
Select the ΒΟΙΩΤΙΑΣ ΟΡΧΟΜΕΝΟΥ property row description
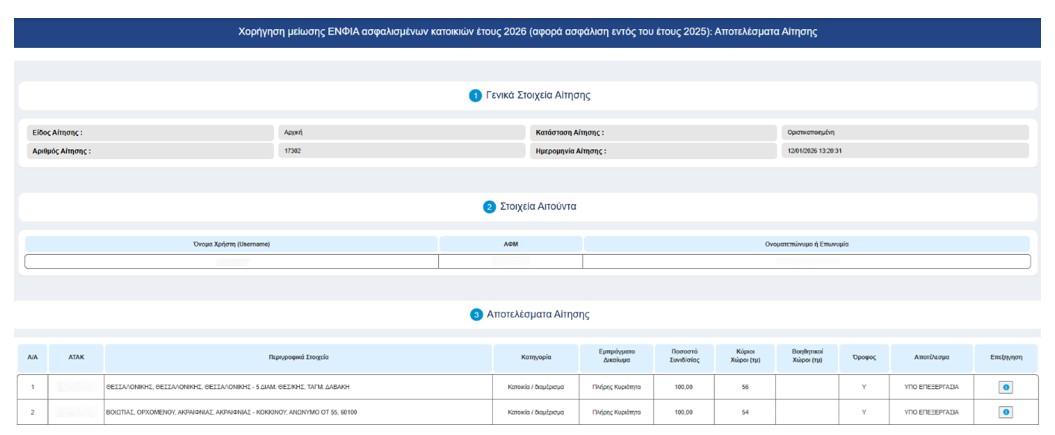click(x=231, y=411)
